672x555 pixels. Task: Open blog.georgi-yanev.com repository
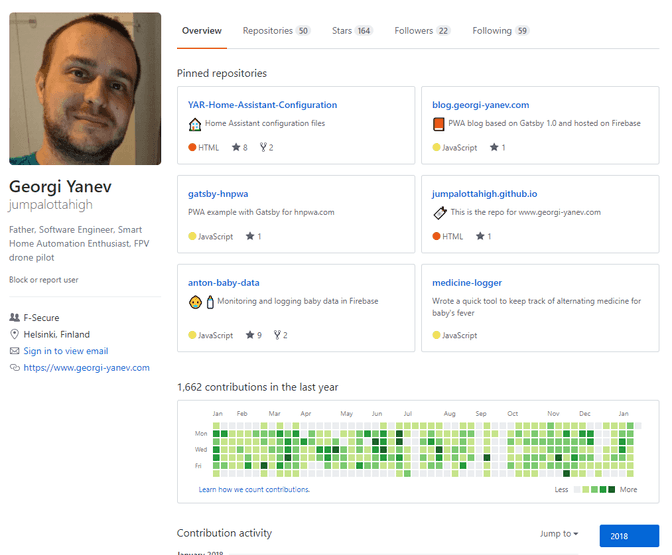tap(480, 105)
